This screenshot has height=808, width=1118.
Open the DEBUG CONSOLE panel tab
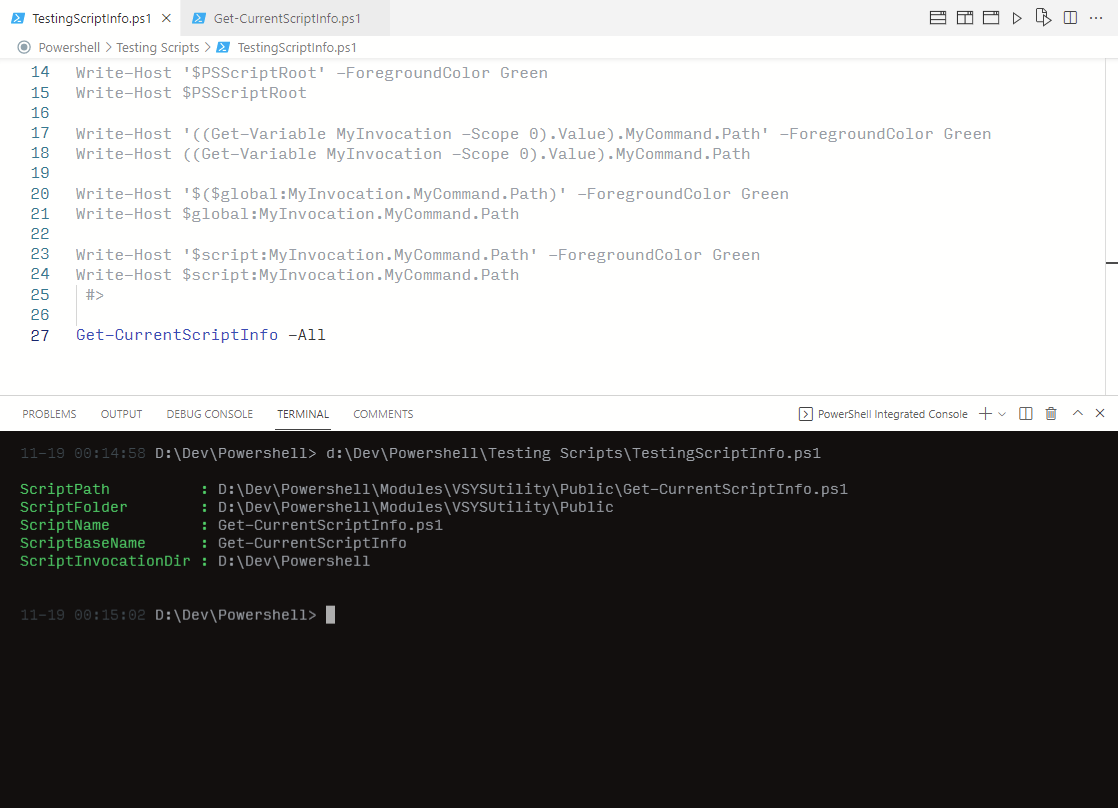click(210, 414)
